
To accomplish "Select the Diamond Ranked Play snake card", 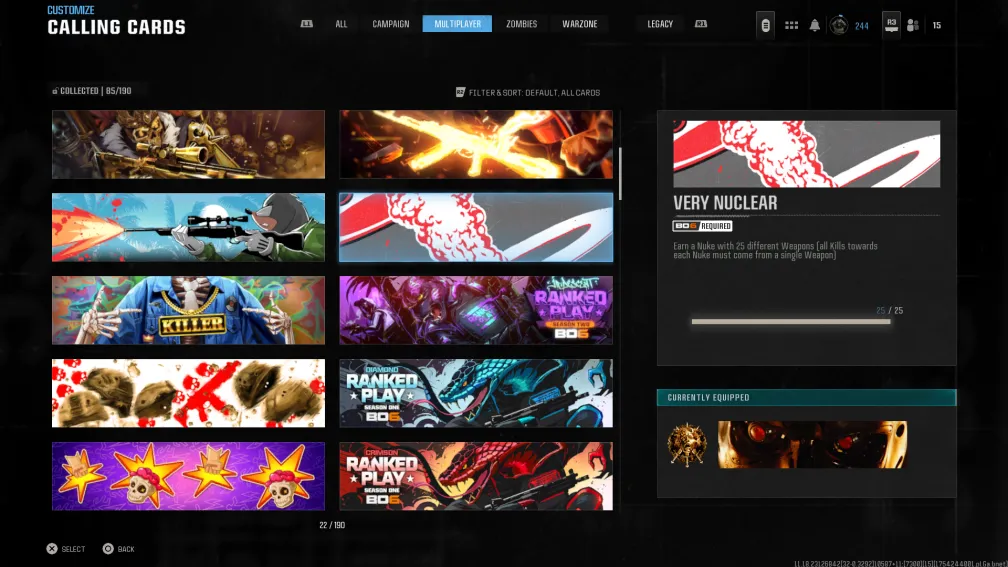I will (x=476, y=393).
